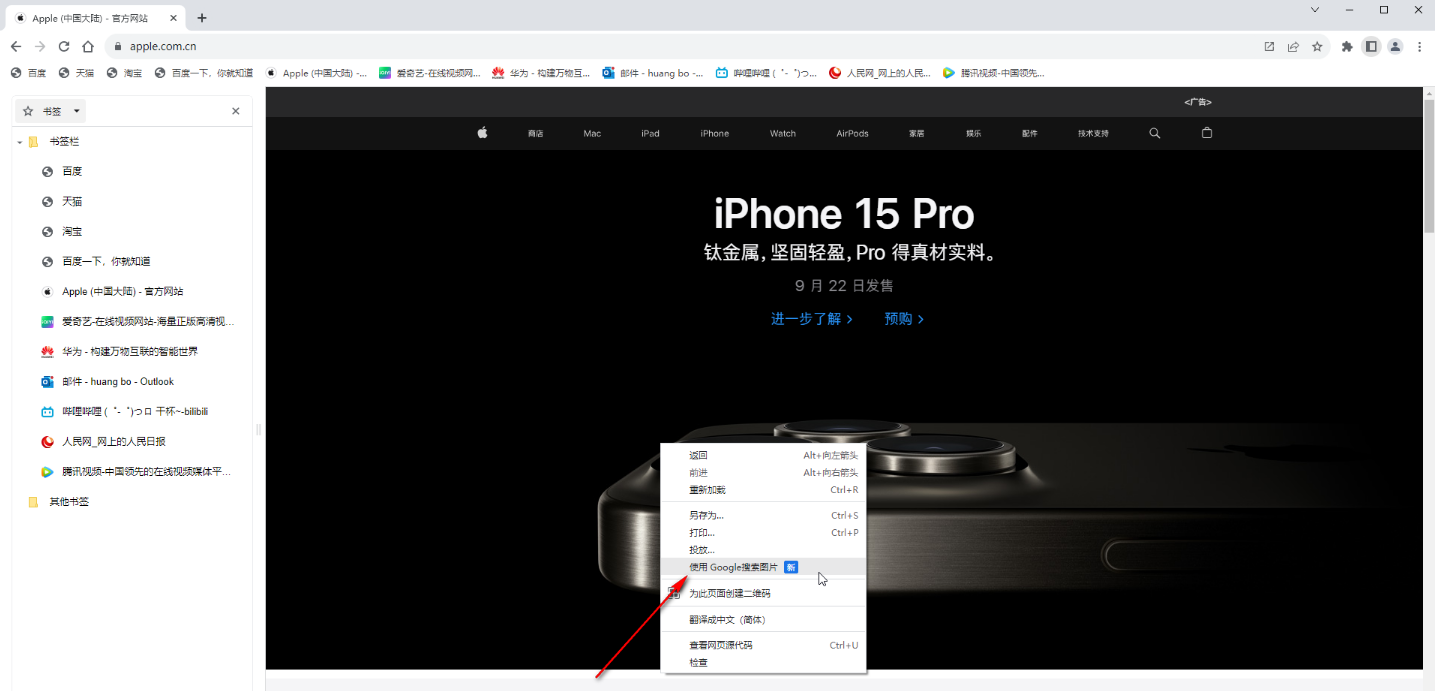Choose 翻译成中文（简体） in the context menu
This screenshot has height=691, width=1435.
tap(764, 619)
